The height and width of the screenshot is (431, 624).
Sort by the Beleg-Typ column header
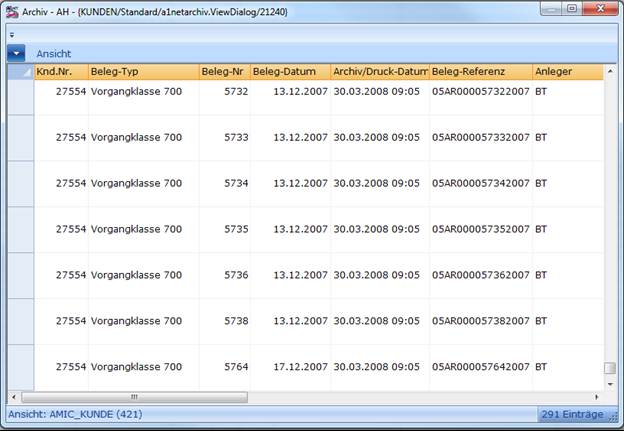click(x=144, y=72)
